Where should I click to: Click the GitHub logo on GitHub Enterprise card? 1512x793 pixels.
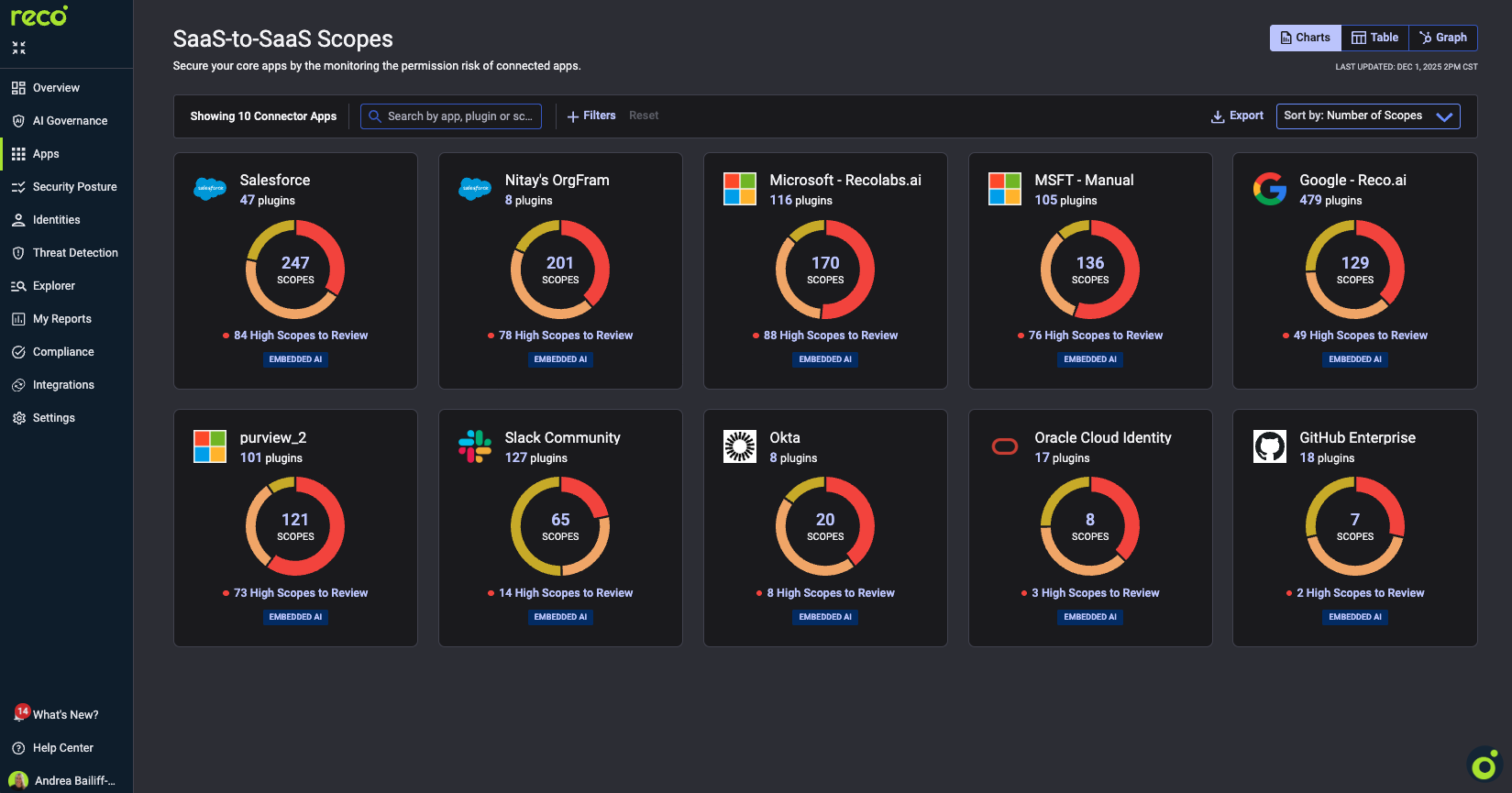click(x=1270, y=446)
